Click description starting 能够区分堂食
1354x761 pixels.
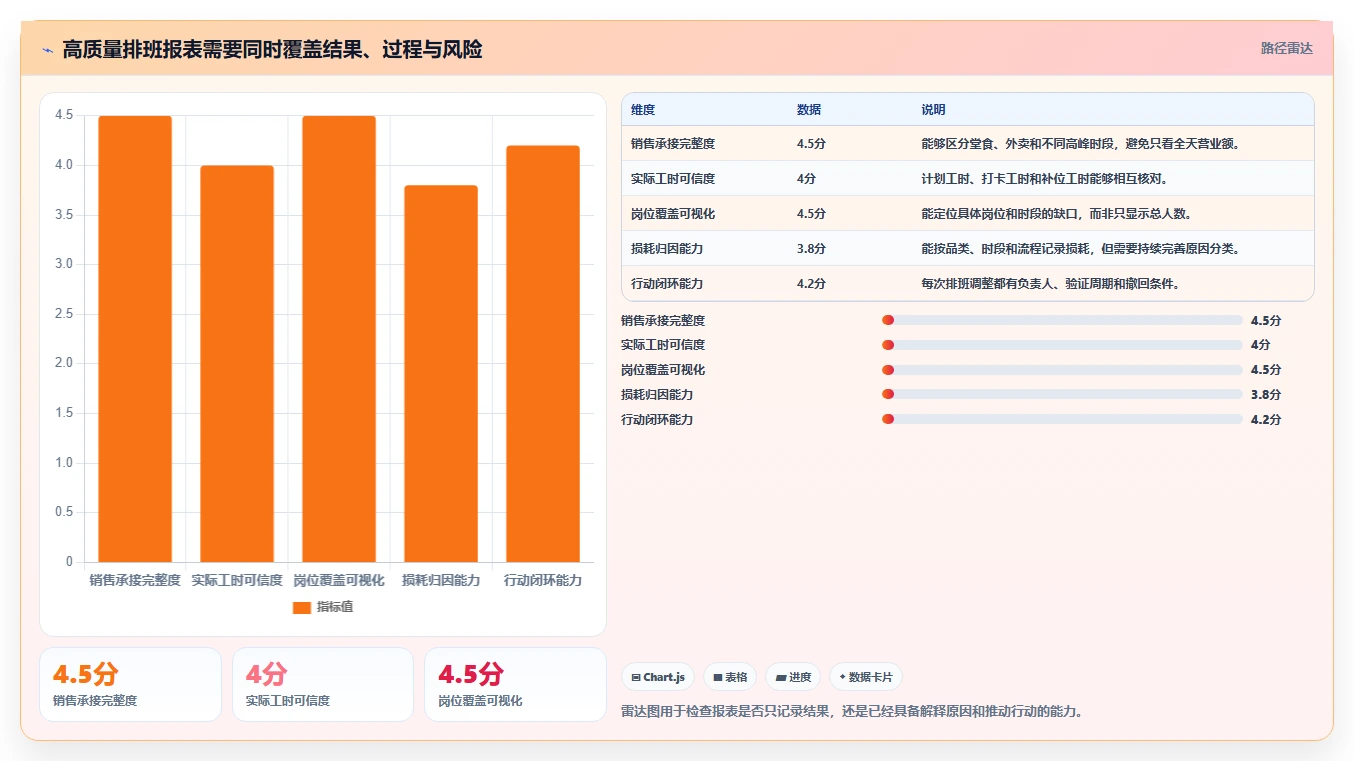coord(1081,144)
